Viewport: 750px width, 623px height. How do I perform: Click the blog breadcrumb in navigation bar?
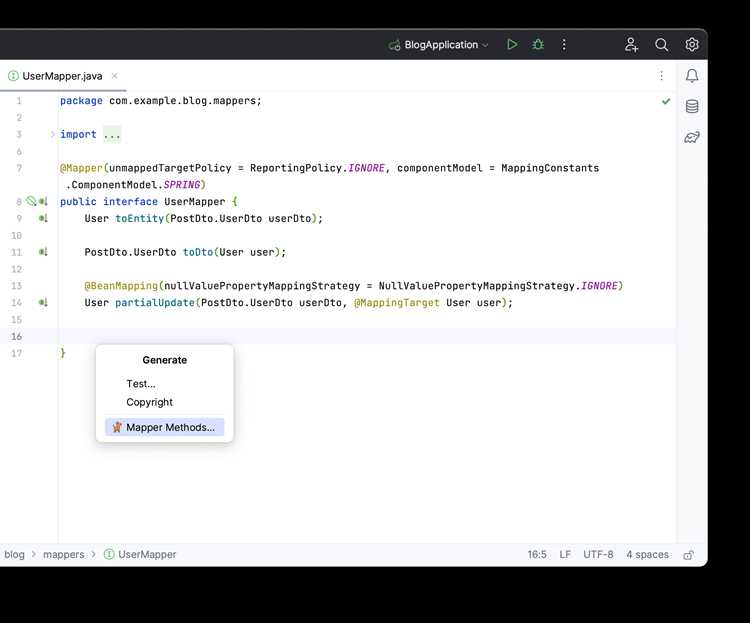pyautogui.click(x=14, y=554)
